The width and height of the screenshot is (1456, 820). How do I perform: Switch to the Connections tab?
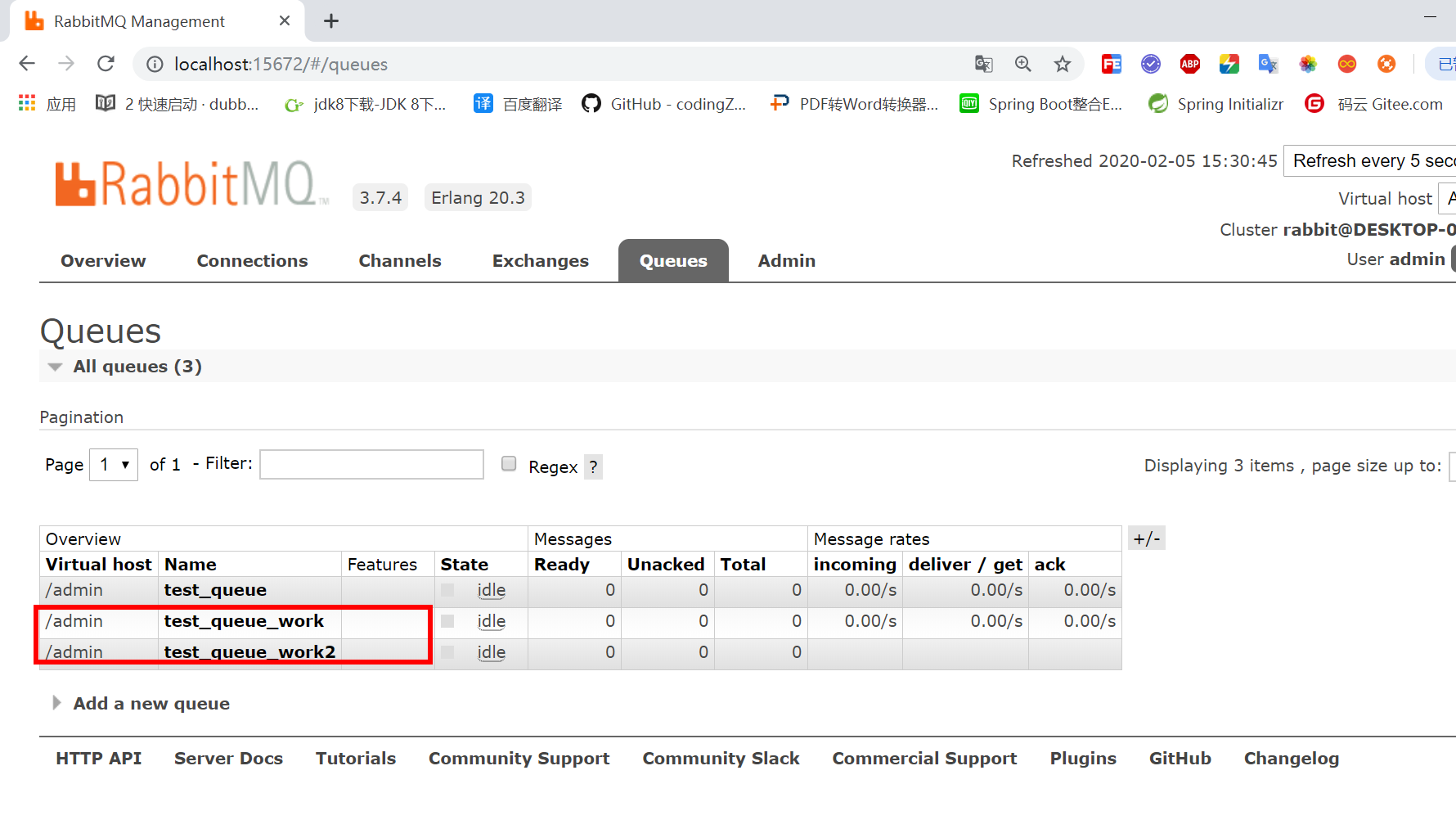click(252, 260)
